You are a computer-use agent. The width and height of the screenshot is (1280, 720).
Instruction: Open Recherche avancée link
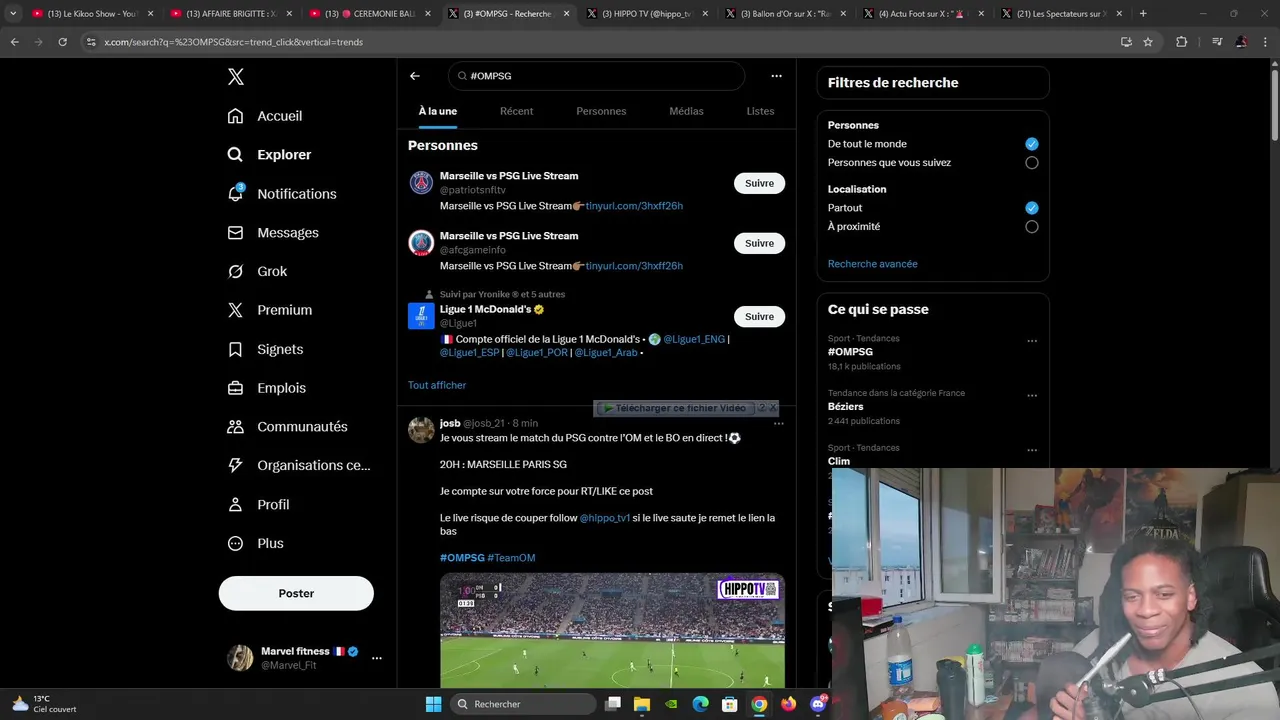point(872,264)
